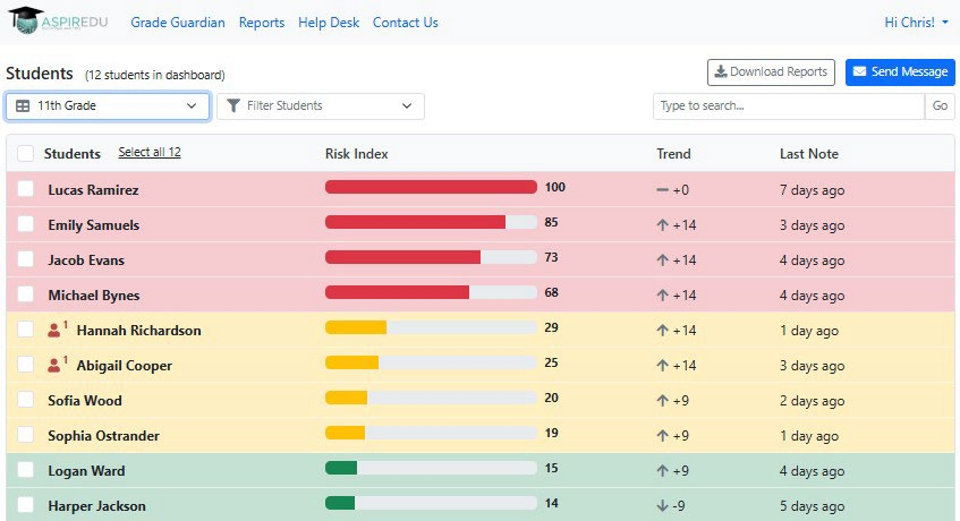
Task: Click the up arrow trend icon for Emily Samuels
Action: (x=662, y=225)
